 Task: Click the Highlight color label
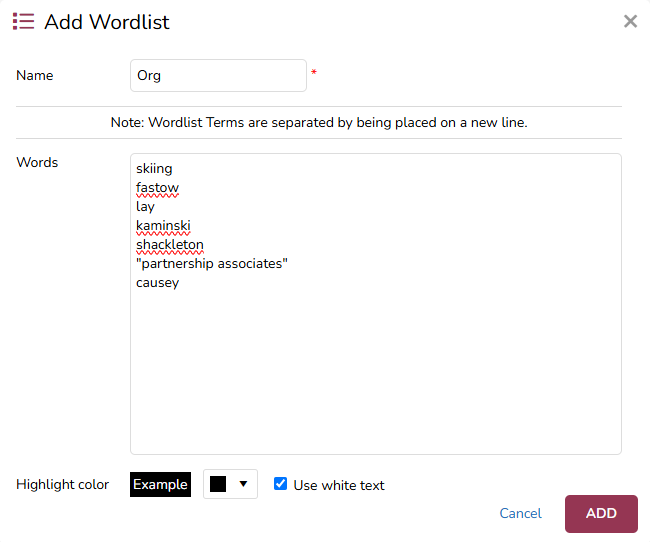point(63,484)
